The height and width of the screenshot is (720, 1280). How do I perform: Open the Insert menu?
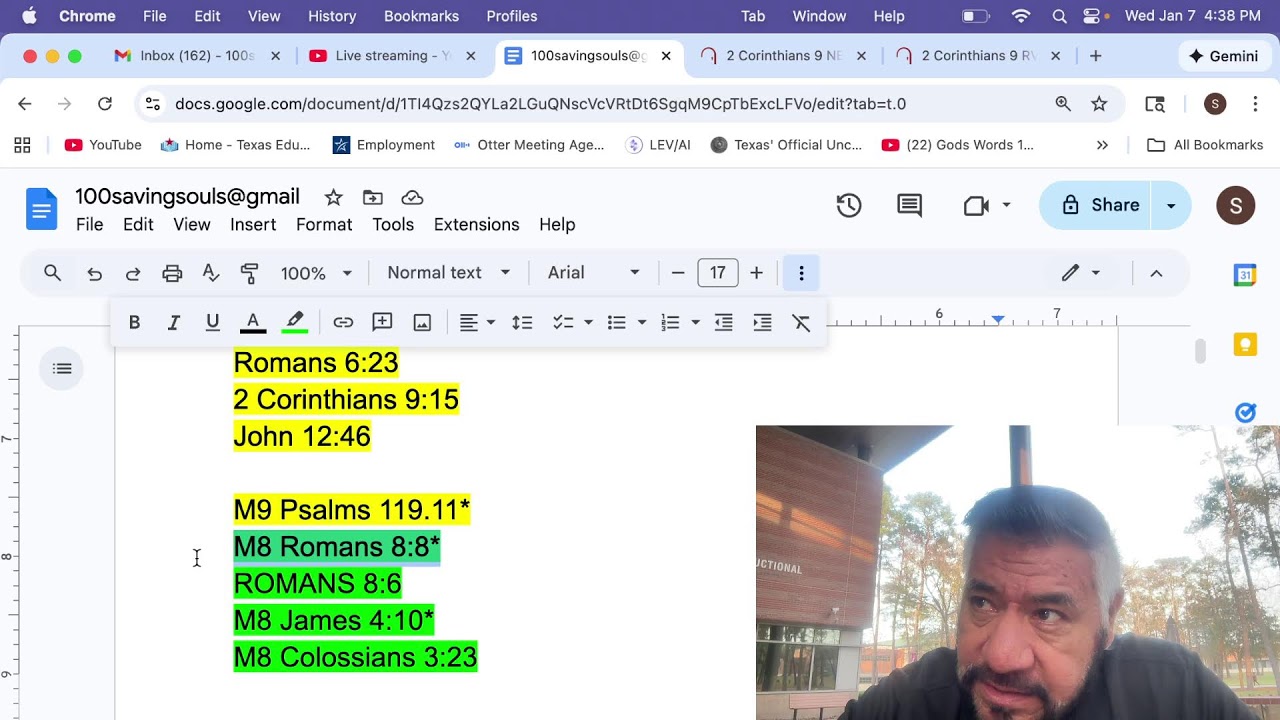tap(253, 224)
